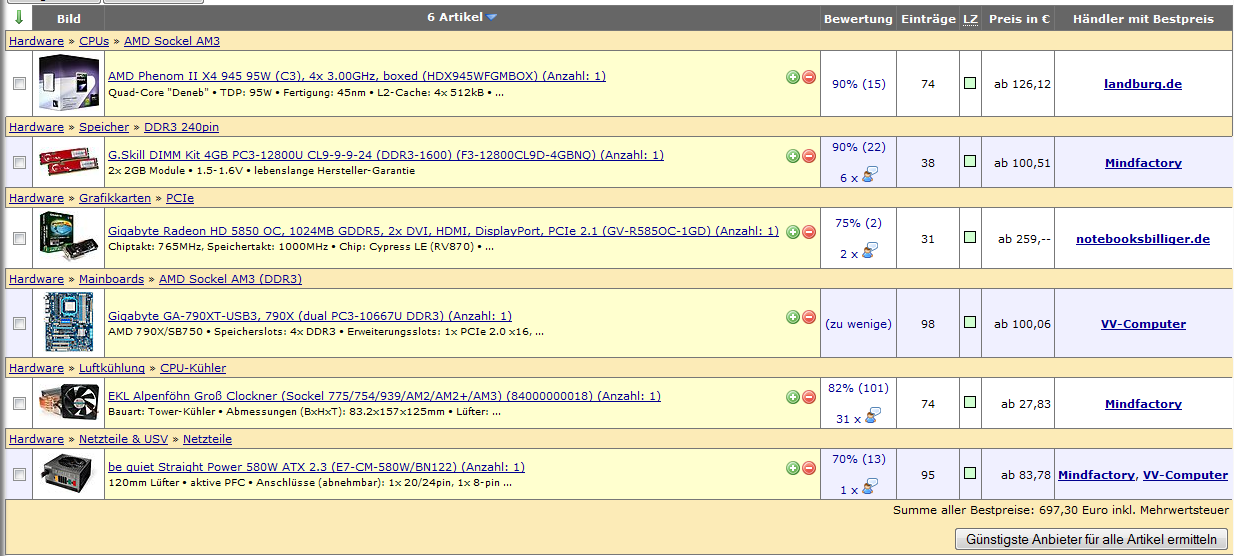Select checkbox for AMD Phenom II X4 945
This screenshot has width=1234, height=556.
[19, 84]
